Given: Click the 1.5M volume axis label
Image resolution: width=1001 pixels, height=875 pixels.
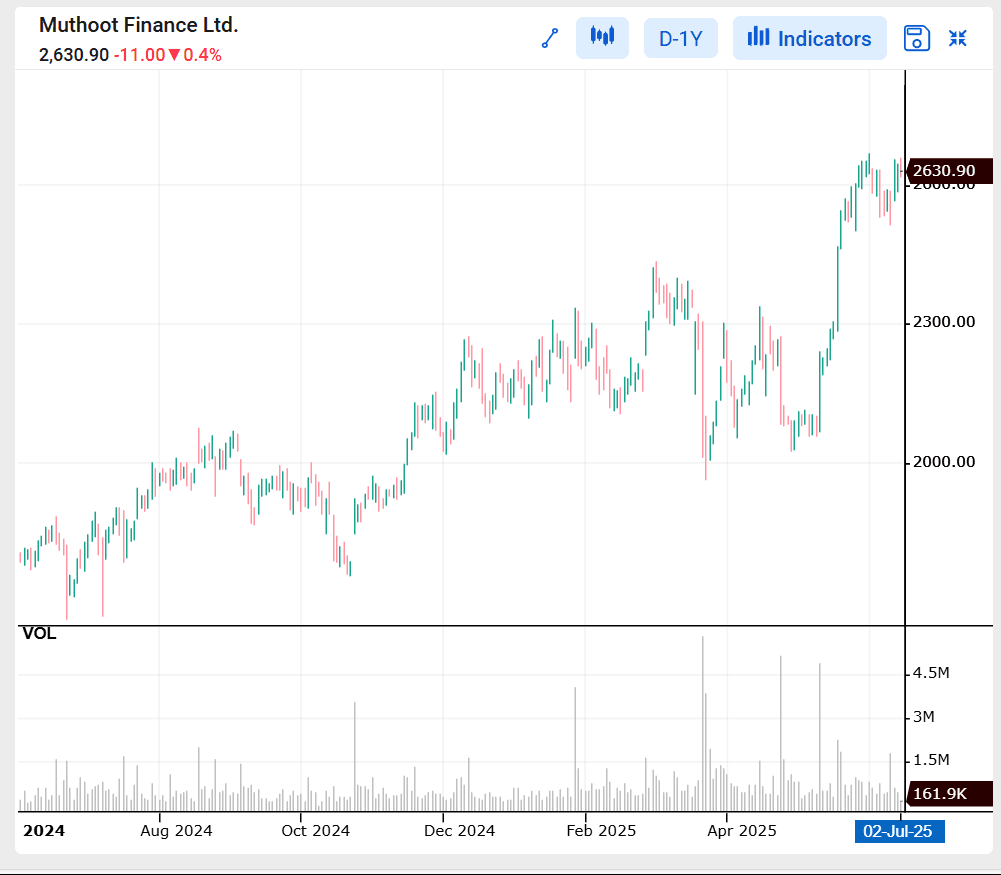Looking at the screenshot, I should tap(931, 759).
